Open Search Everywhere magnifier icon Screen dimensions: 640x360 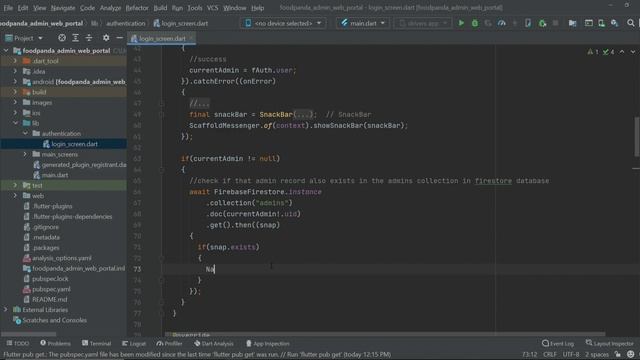point(631,23)
